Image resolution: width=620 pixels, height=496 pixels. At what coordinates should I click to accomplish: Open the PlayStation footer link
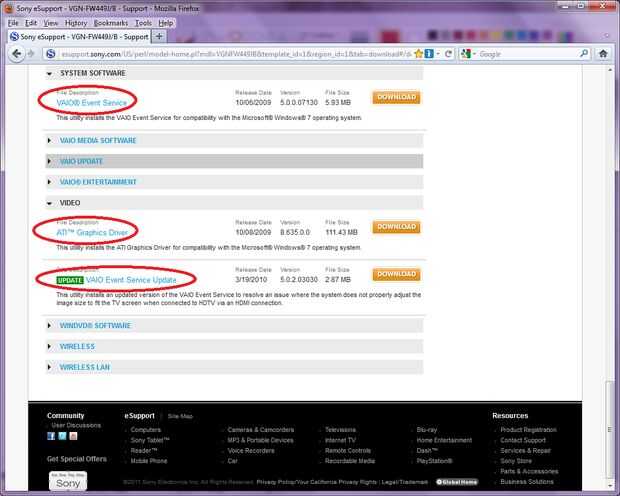tap(434, 461)
